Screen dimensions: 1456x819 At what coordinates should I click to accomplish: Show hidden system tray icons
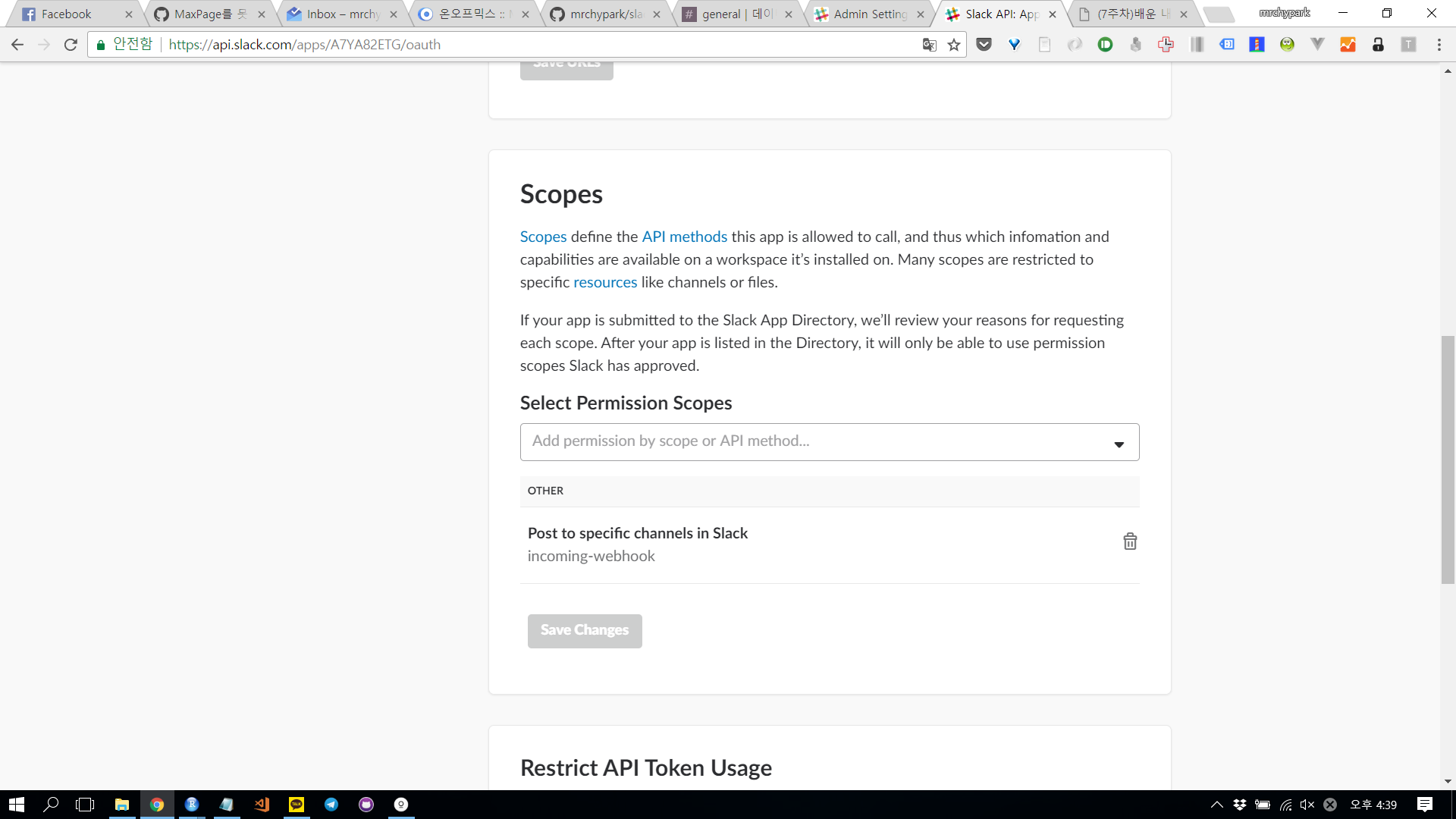1216,805
